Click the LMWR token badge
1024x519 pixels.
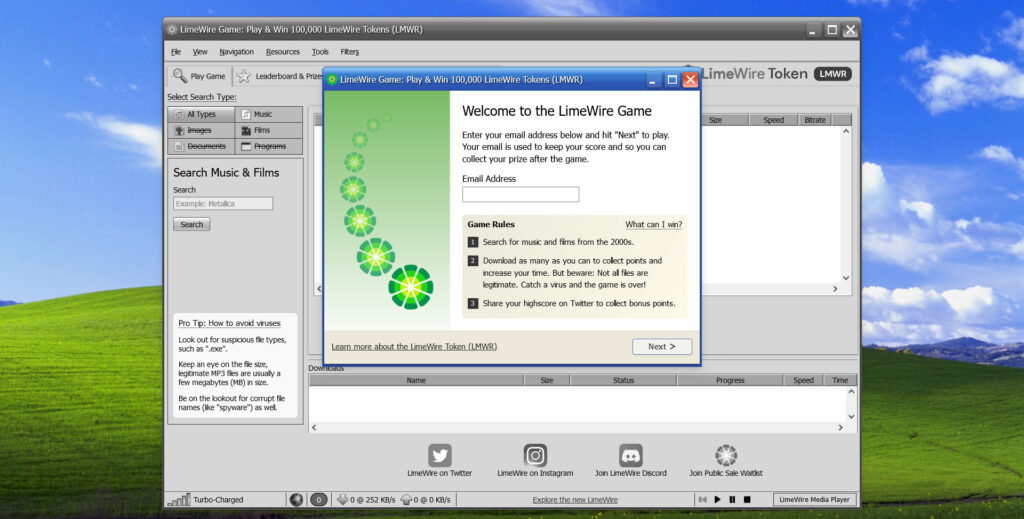(833, 74)
